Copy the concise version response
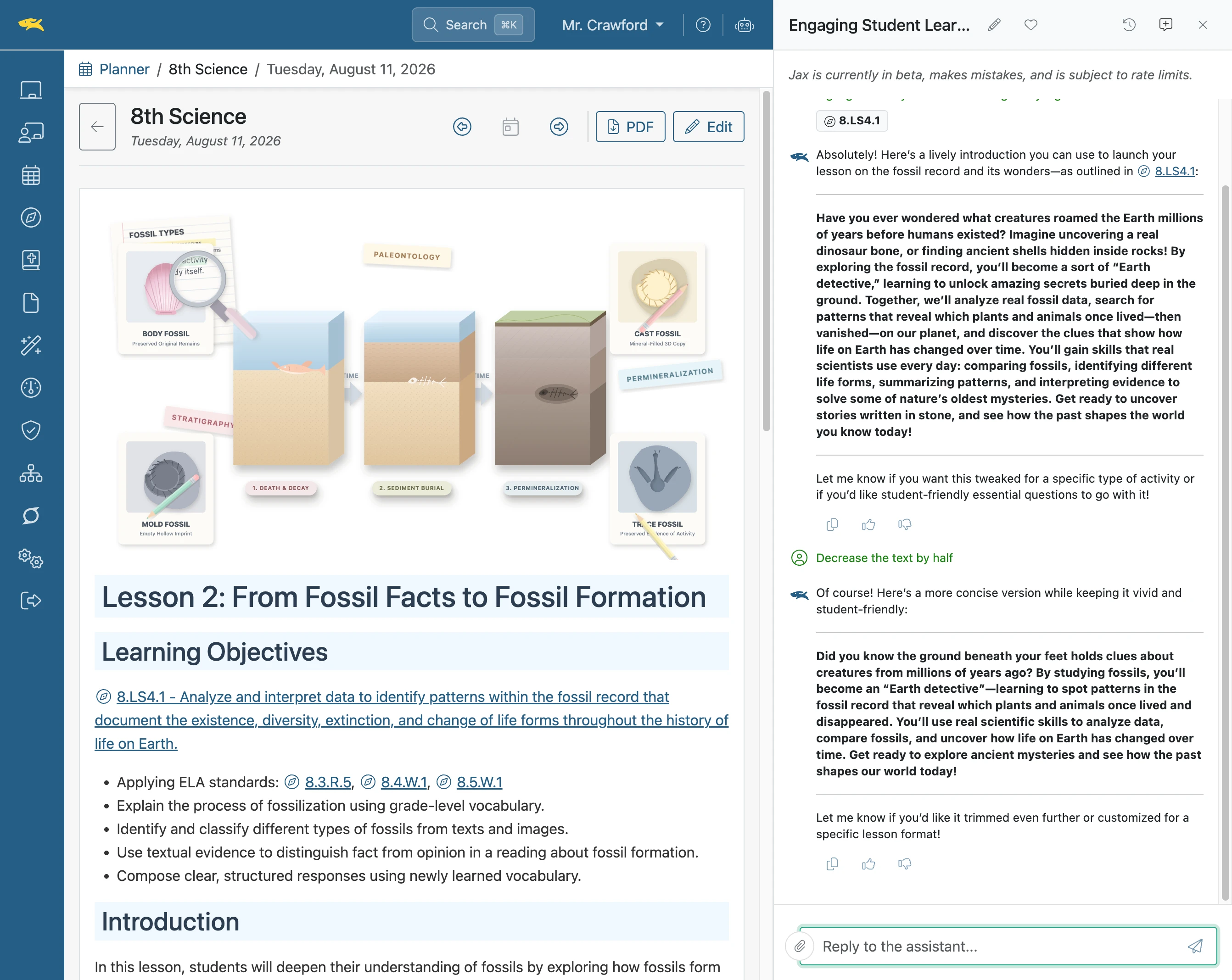1232x980 pixels. pyautogui.click(x=833, y=864)
